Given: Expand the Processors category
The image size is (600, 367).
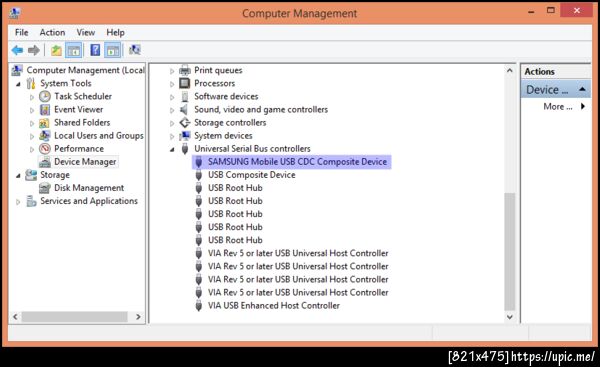Looking at the screenshot, I should click(x=172, y=84).
